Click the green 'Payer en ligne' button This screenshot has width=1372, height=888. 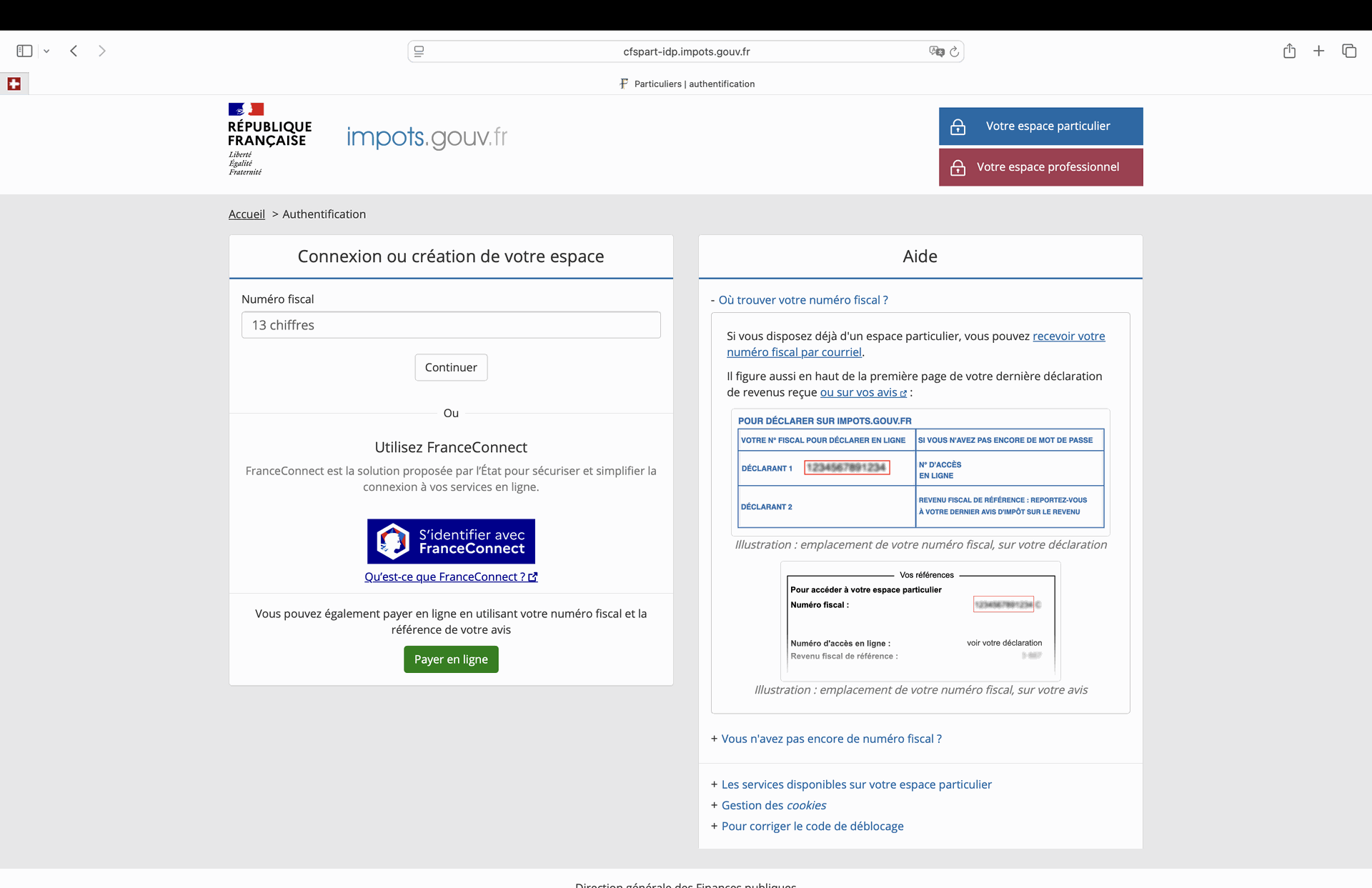451,659
